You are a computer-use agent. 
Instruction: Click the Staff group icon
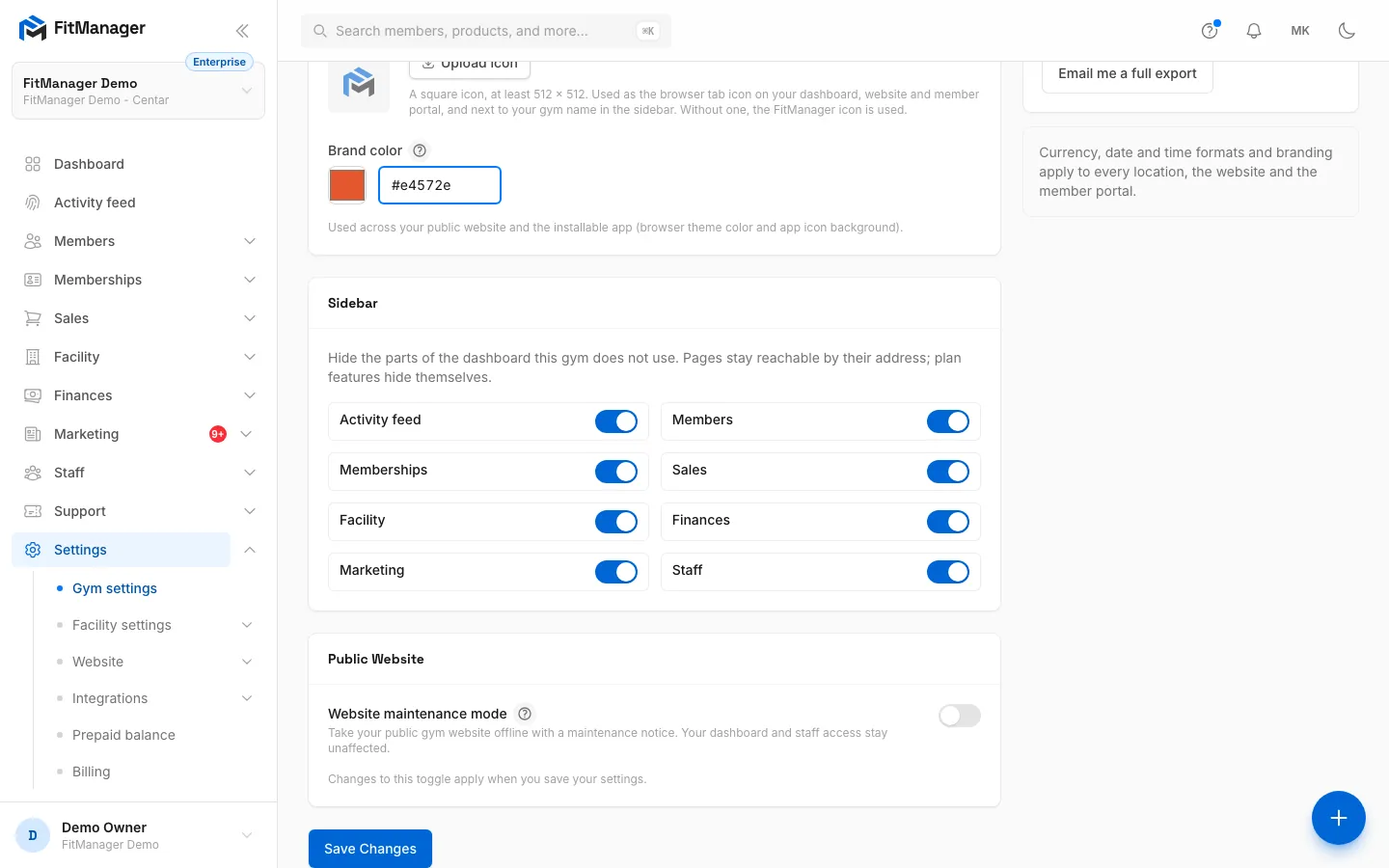point(33,473)
